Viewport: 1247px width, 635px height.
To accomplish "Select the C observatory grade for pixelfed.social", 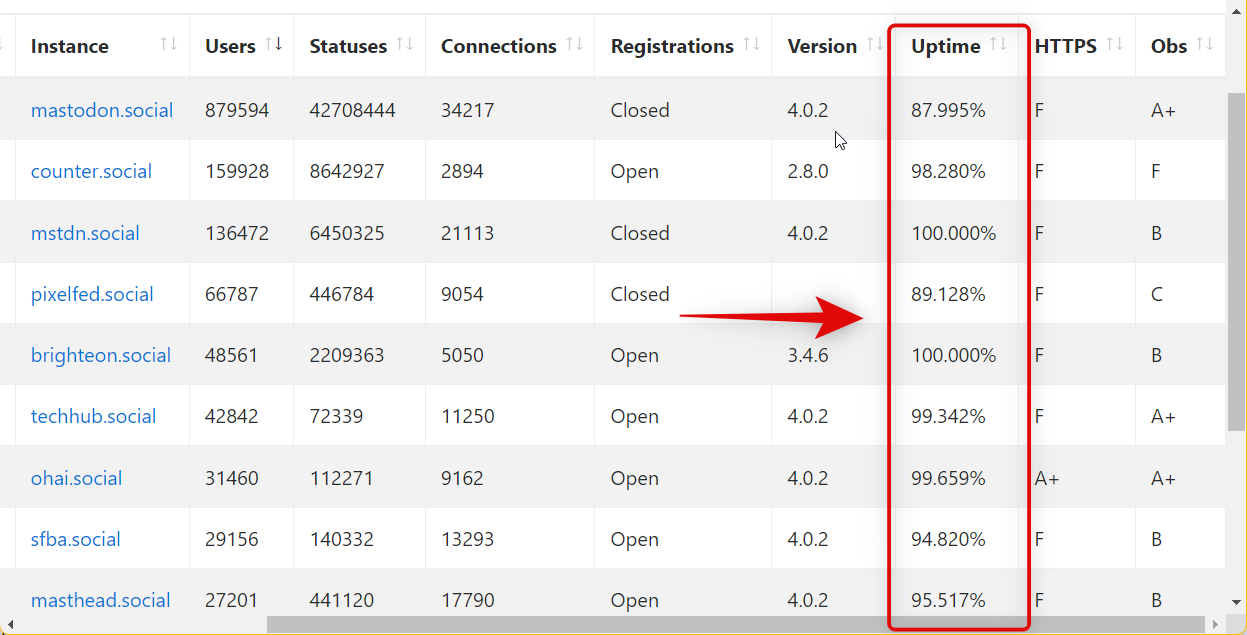I will point(1157,294).
